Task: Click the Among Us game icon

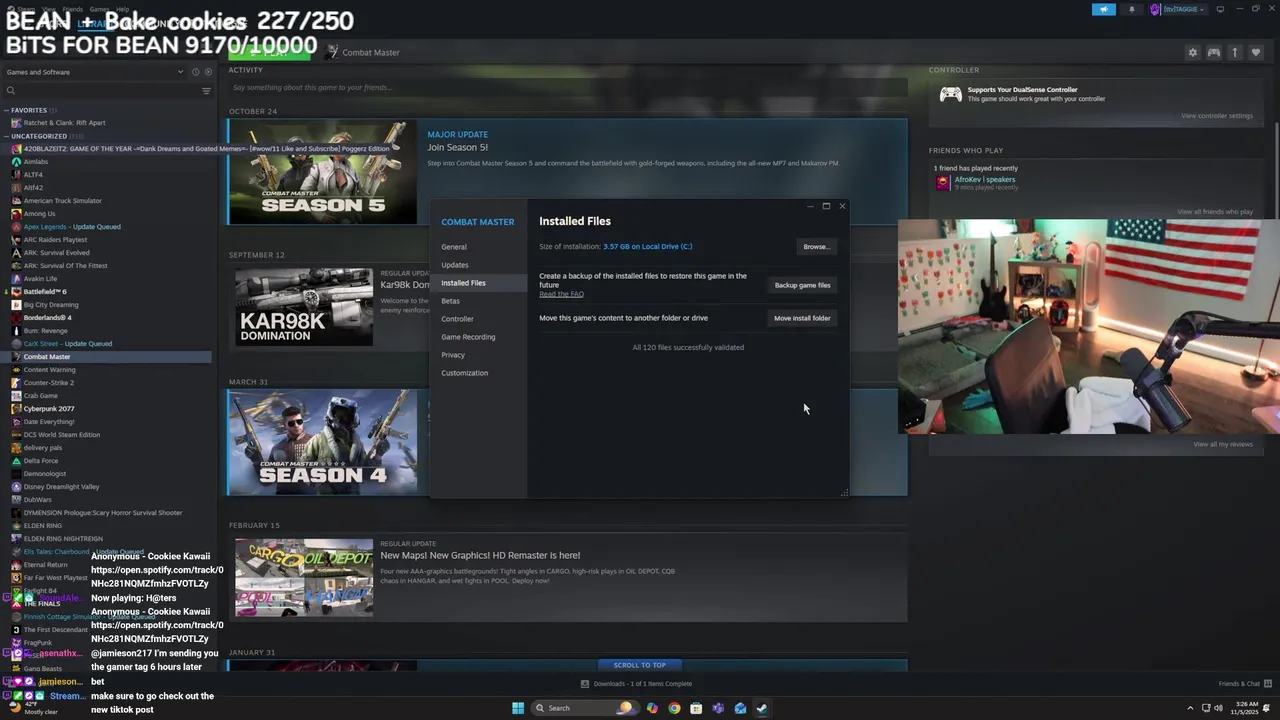Action: pyautogui.click(x=16, y=213)
